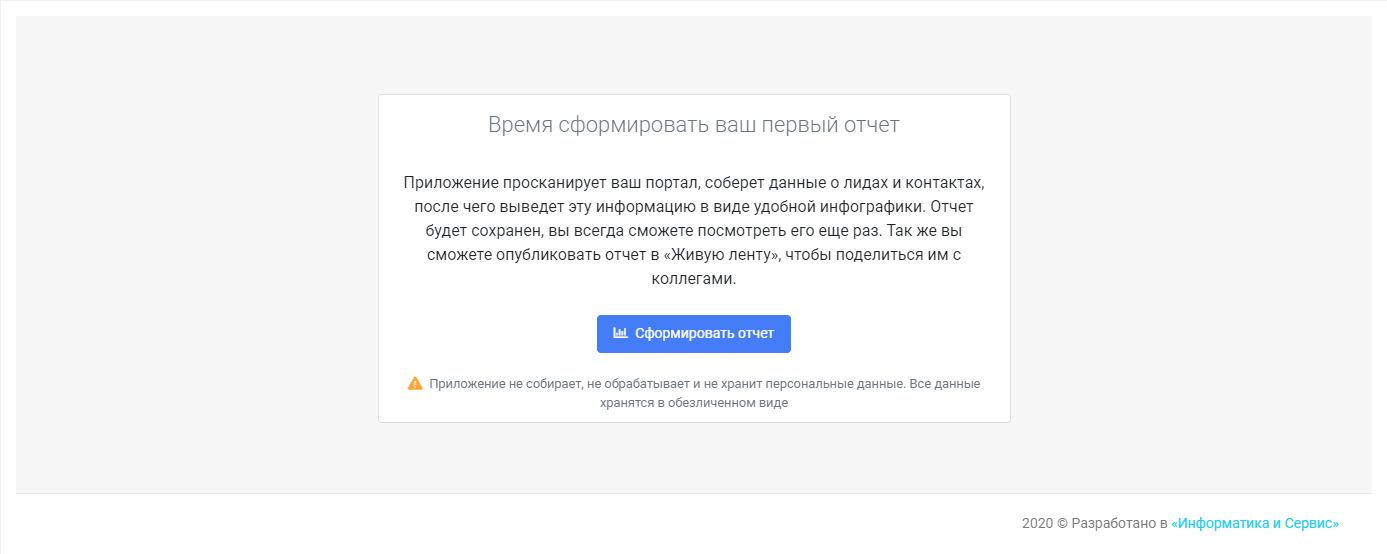
Task: Click the orange warning triangle icon
Action: 415,383
